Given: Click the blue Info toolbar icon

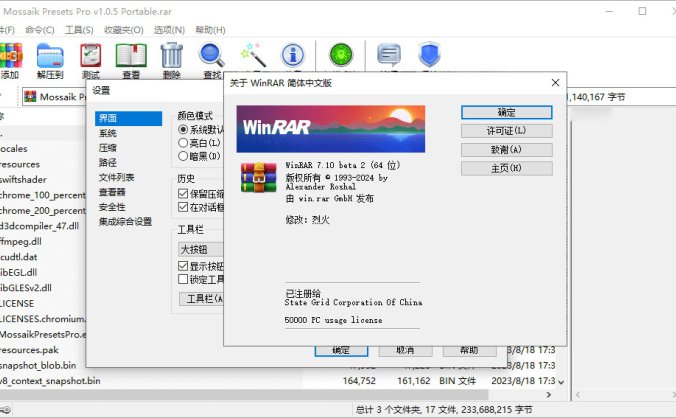Looking at the screenshot, I should [293, 55].
